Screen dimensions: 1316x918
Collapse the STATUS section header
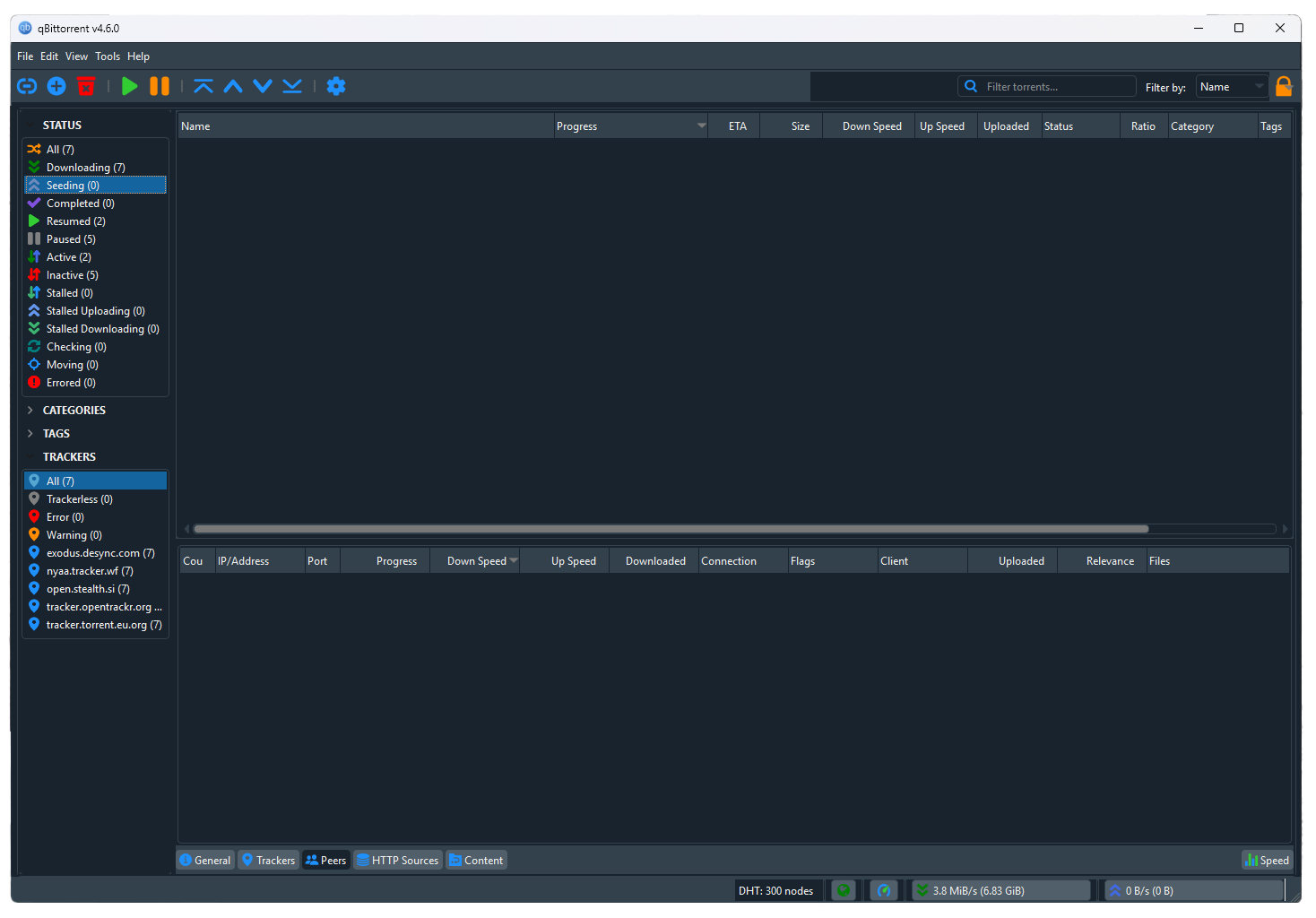coord(62,126)
